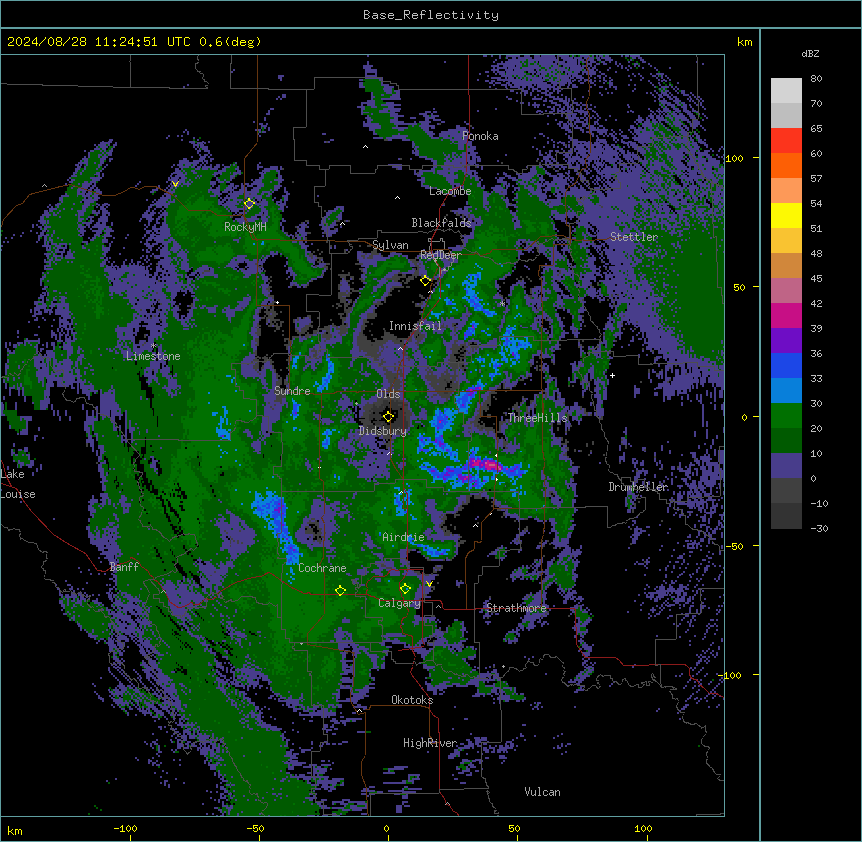Click the Vulcan label

pyautogui.click(x=542, y=792)
